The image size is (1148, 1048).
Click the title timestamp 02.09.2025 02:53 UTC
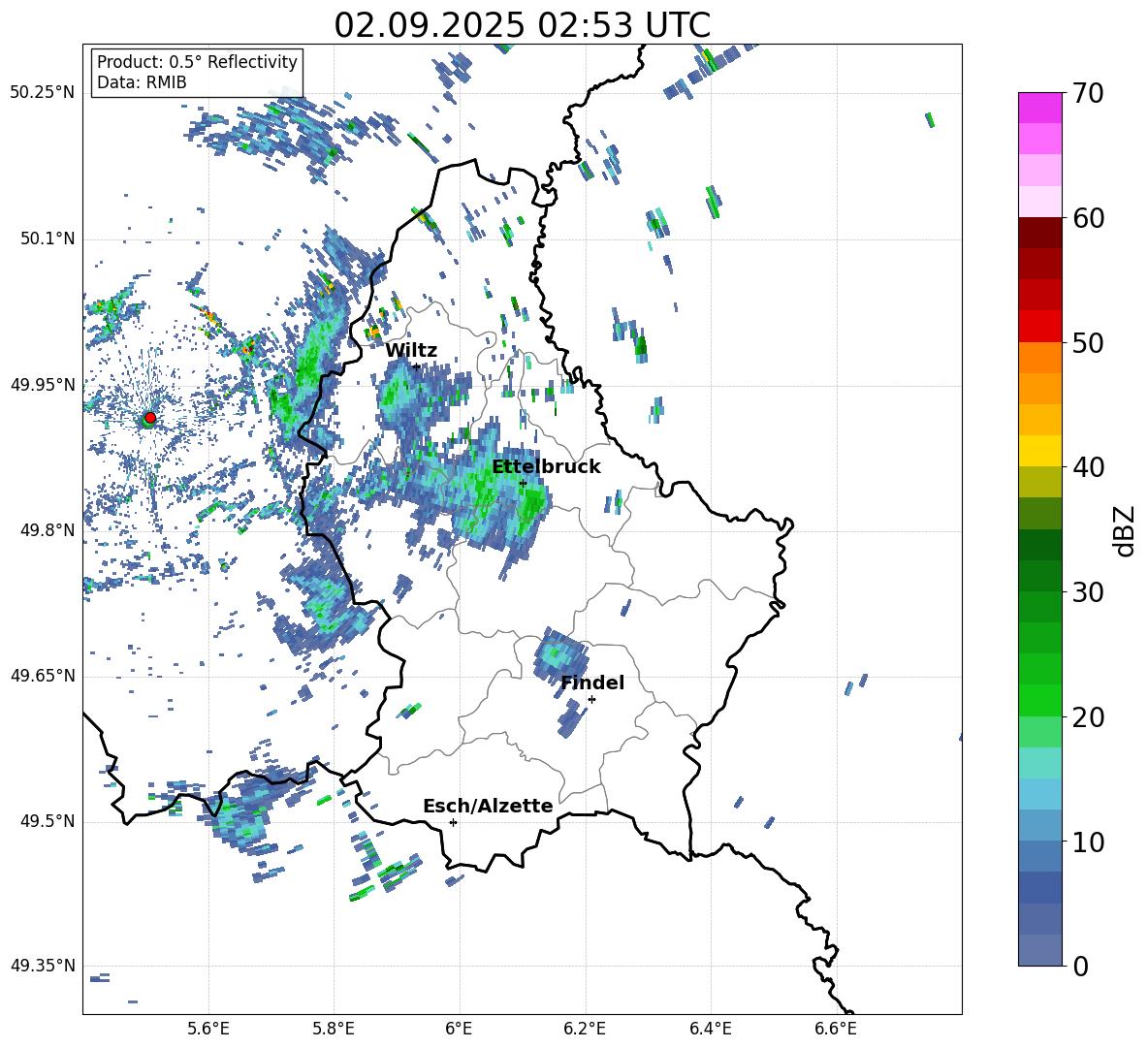(522, 25)
